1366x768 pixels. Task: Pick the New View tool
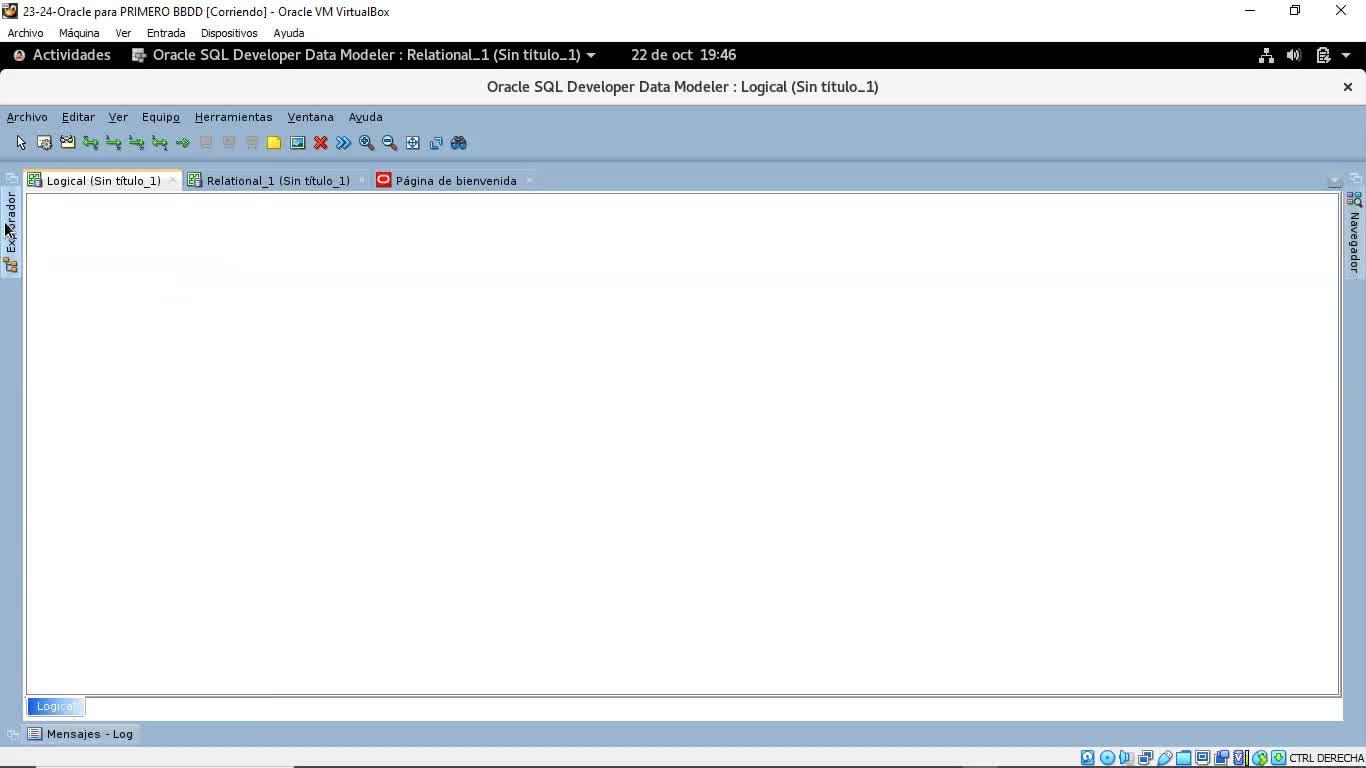click(67, 143)
